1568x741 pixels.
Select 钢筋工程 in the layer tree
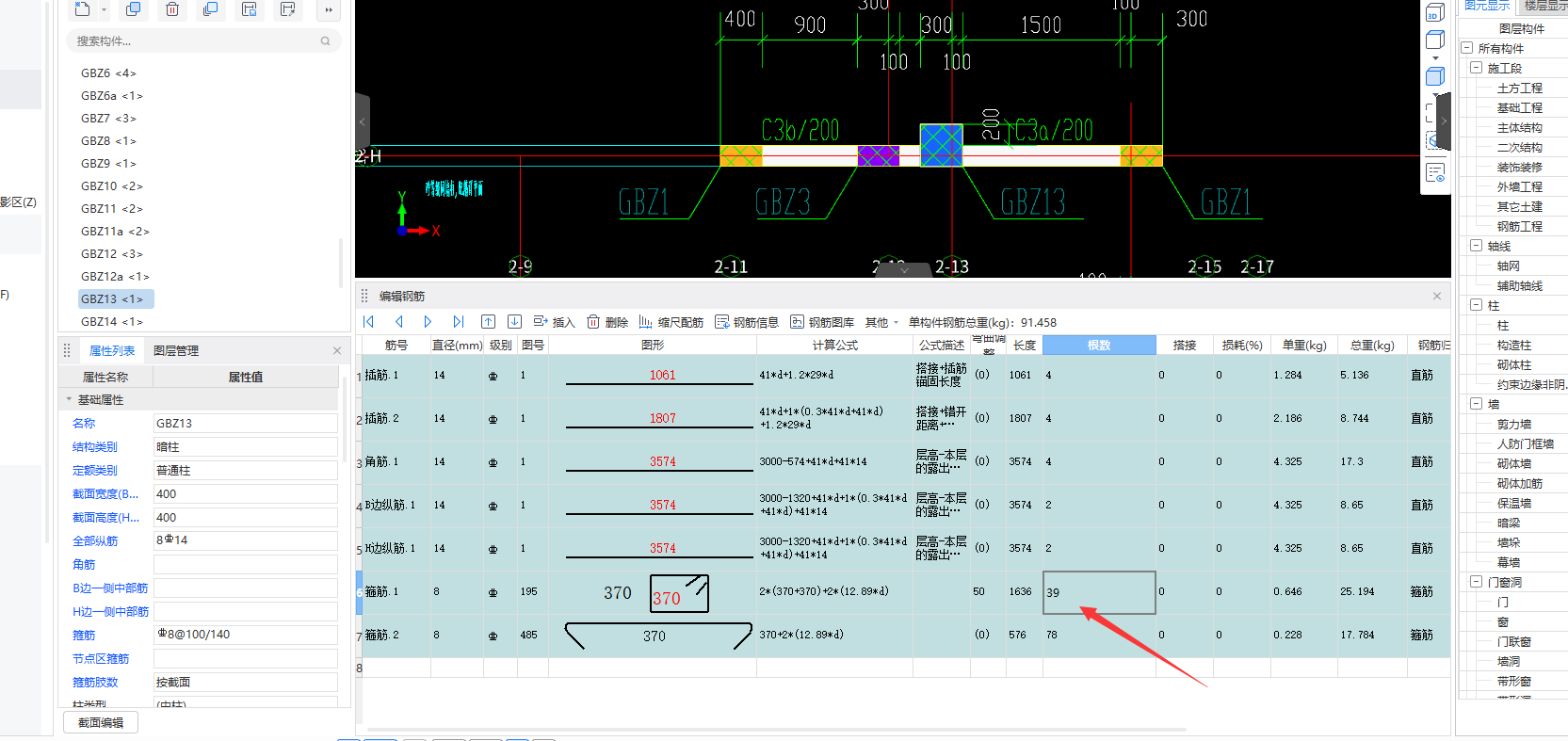click(1520, 227)
